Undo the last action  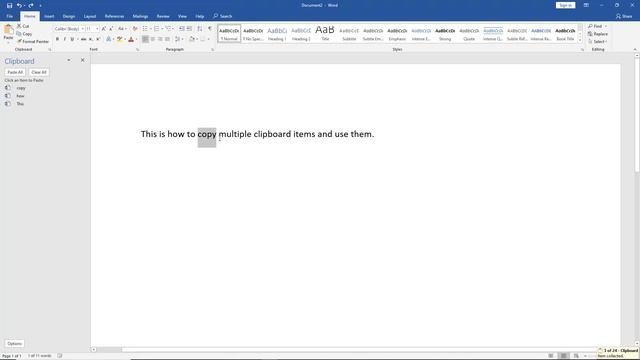click(x=19, y=5)
